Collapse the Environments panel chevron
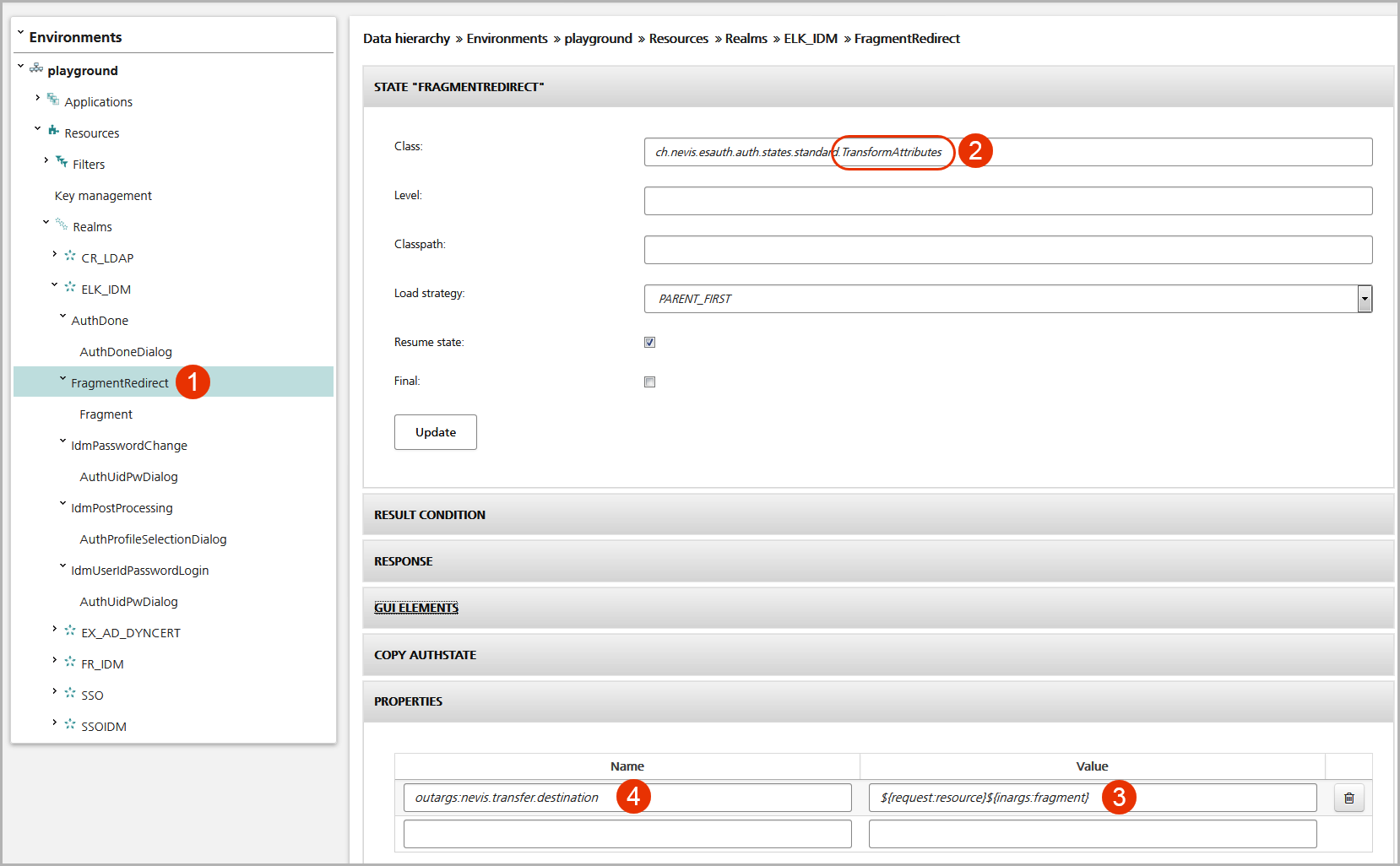Screen dimensions: 1400x866 tap(20, 34)
